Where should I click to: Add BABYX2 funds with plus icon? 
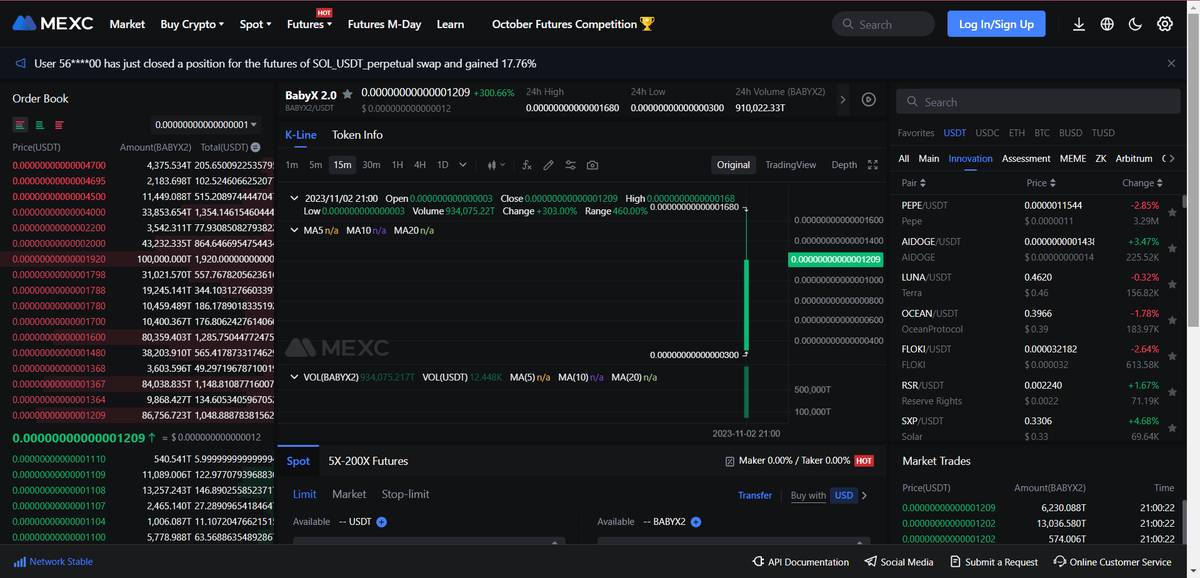(696, 522)
